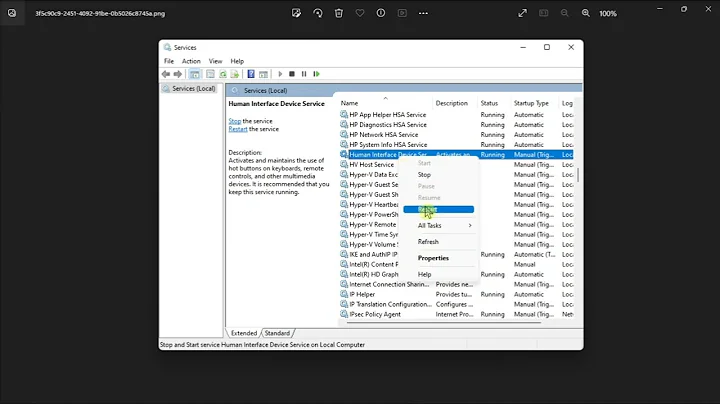Click the slideshow icon in Photos toolbar

(402, 13)
